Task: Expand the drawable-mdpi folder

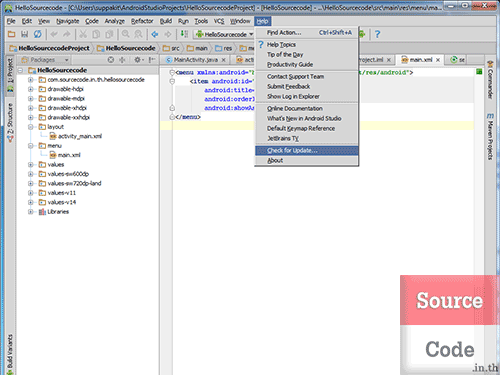Action: point(31,99)
